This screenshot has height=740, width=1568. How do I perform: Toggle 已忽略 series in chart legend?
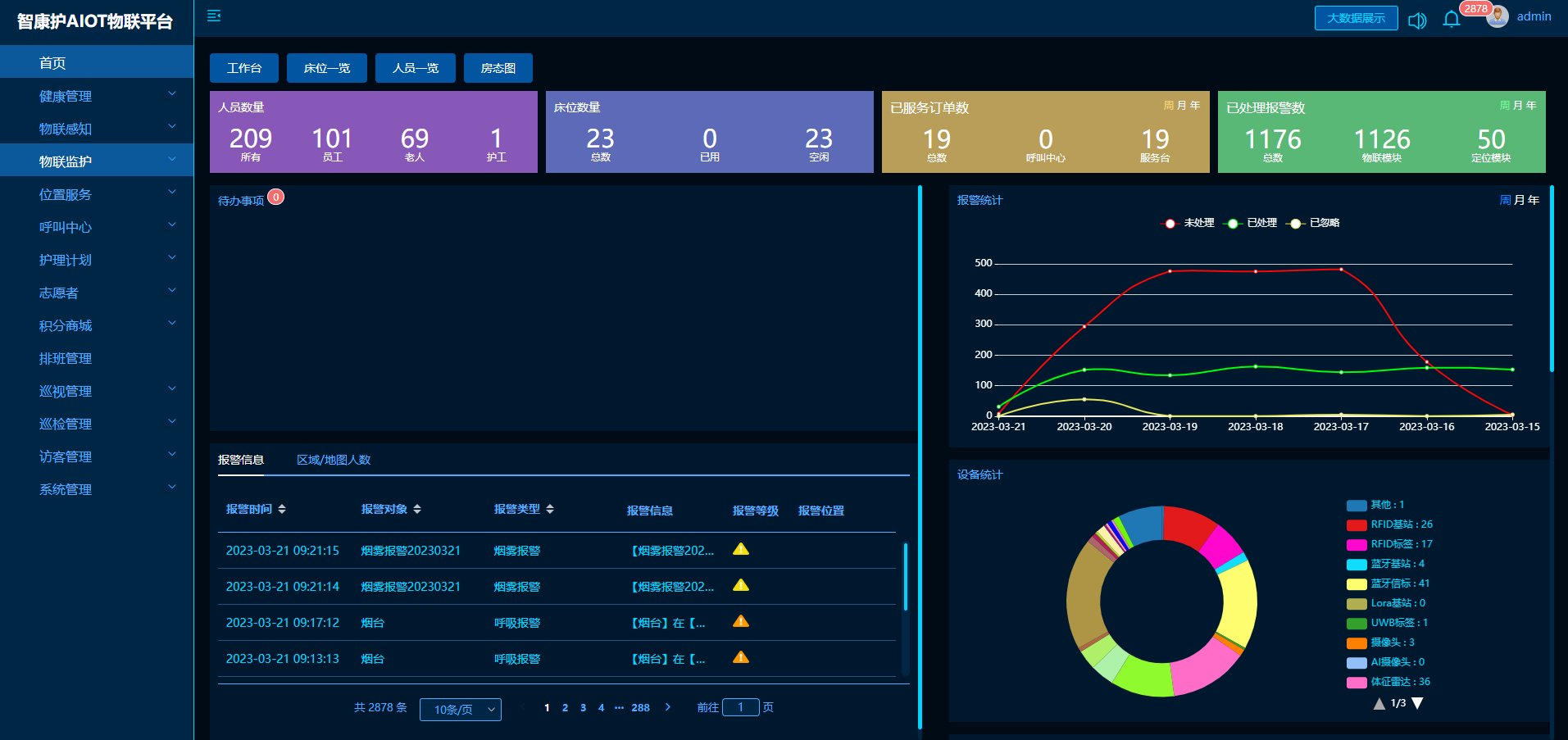tap(1313, 223)
